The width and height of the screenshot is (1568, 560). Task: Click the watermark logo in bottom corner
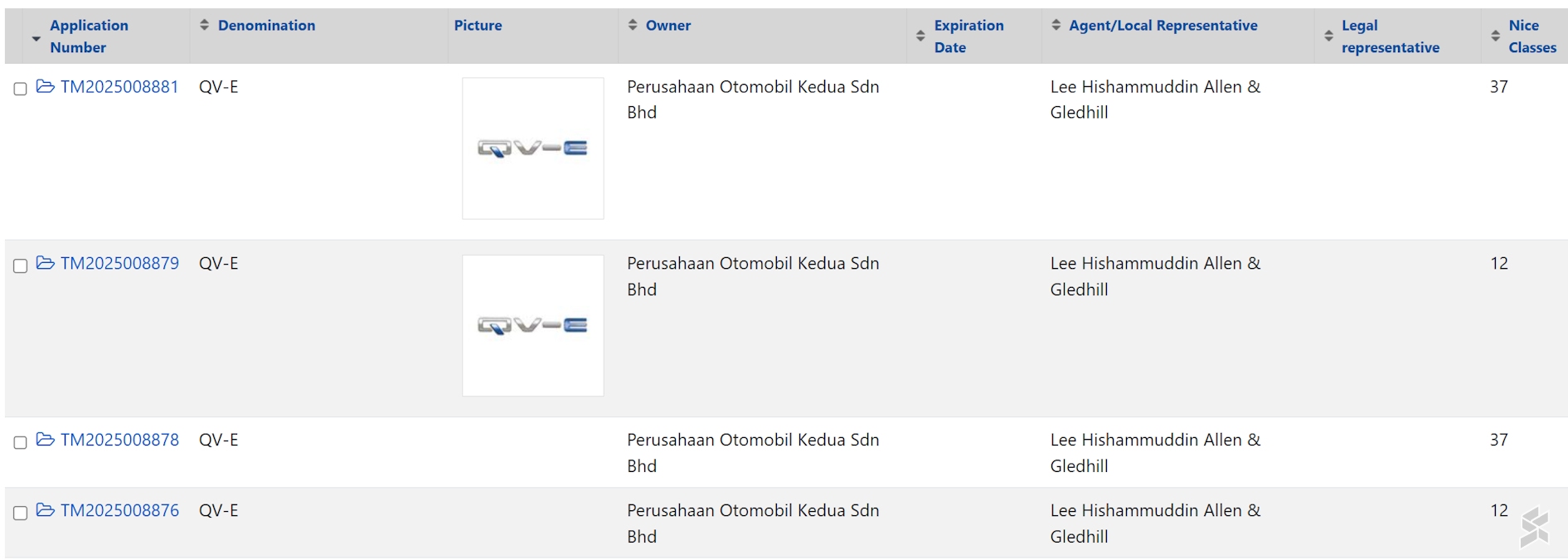[x=1534, y=528]
